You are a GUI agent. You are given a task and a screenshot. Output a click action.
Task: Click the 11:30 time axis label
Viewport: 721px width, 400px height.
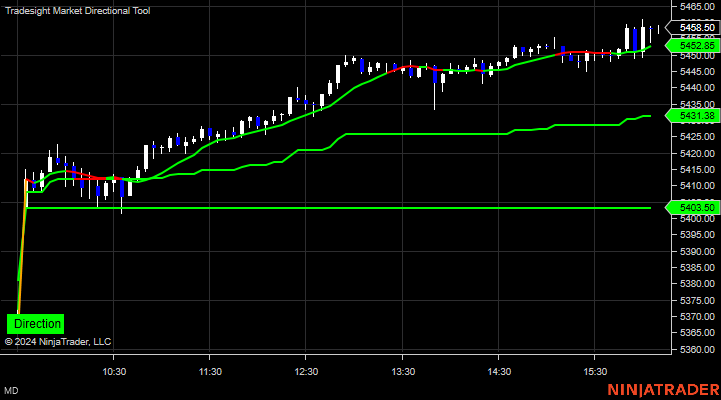point(210,371)
